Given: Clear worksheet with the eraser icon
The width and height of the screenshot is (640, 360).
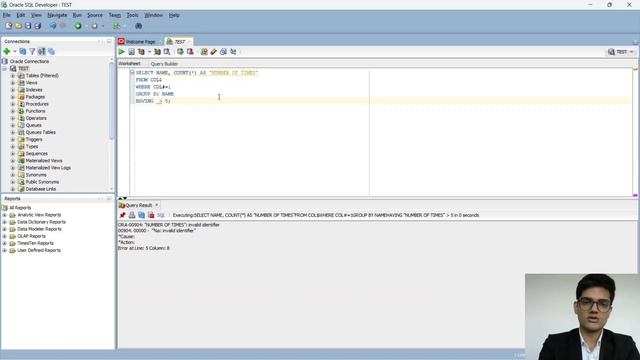Looking at the screenshot, I should (213, 52).
